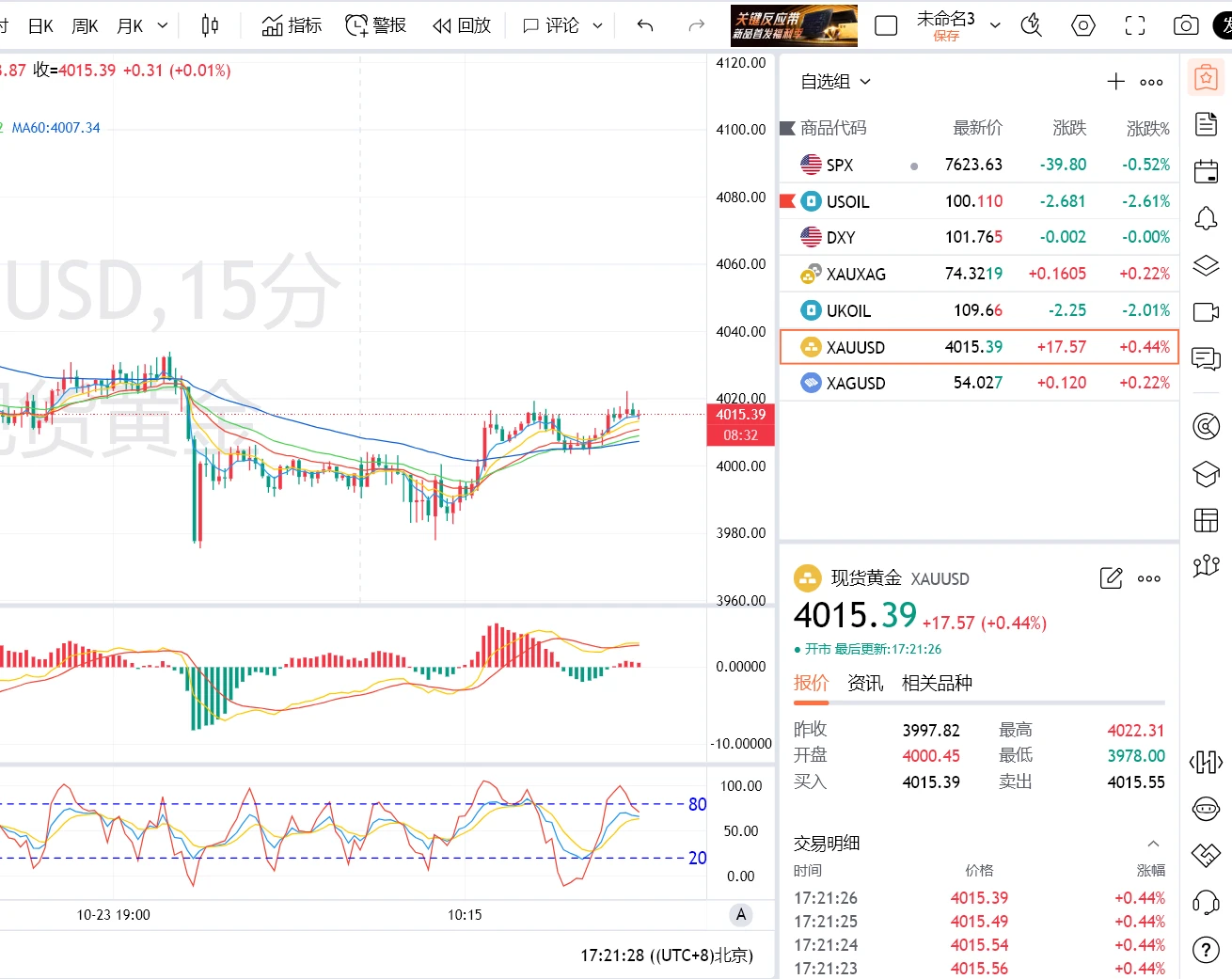Open the customer service headset icon

[x=1206, y=902]
